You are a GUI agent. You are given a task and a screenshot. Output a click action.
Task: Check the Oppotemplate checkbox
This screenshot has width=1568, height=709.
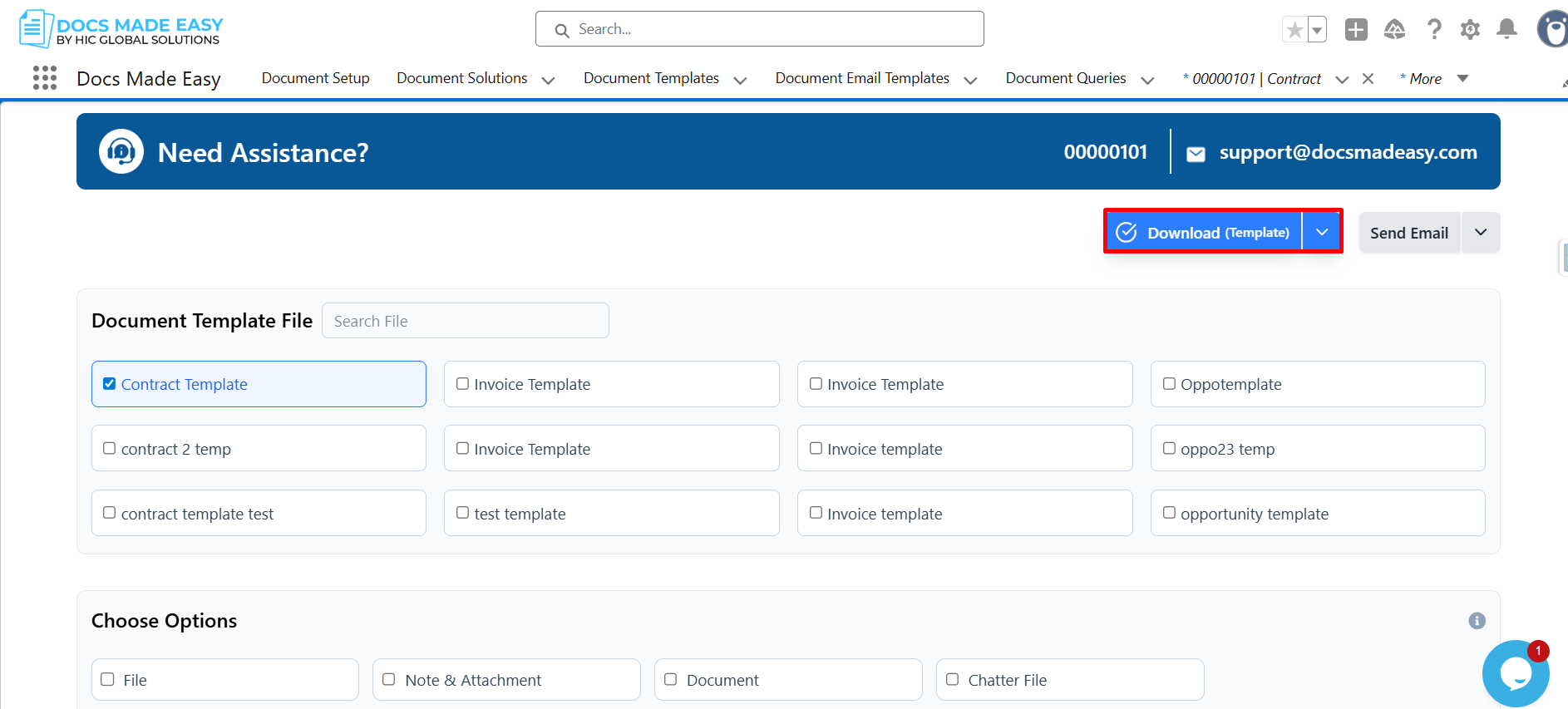[x=1169, y=384]
